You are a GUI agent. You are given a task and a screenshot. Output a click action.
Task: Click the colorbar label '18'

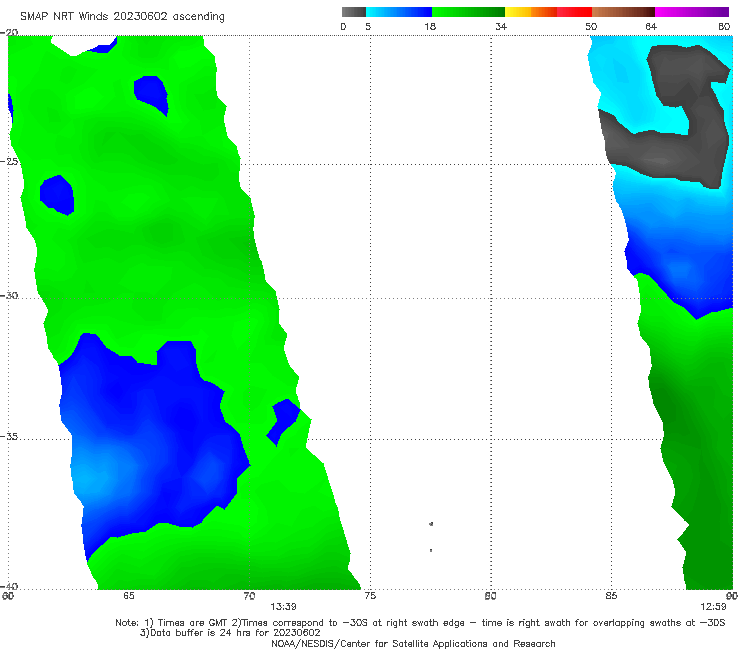point(430,26)
